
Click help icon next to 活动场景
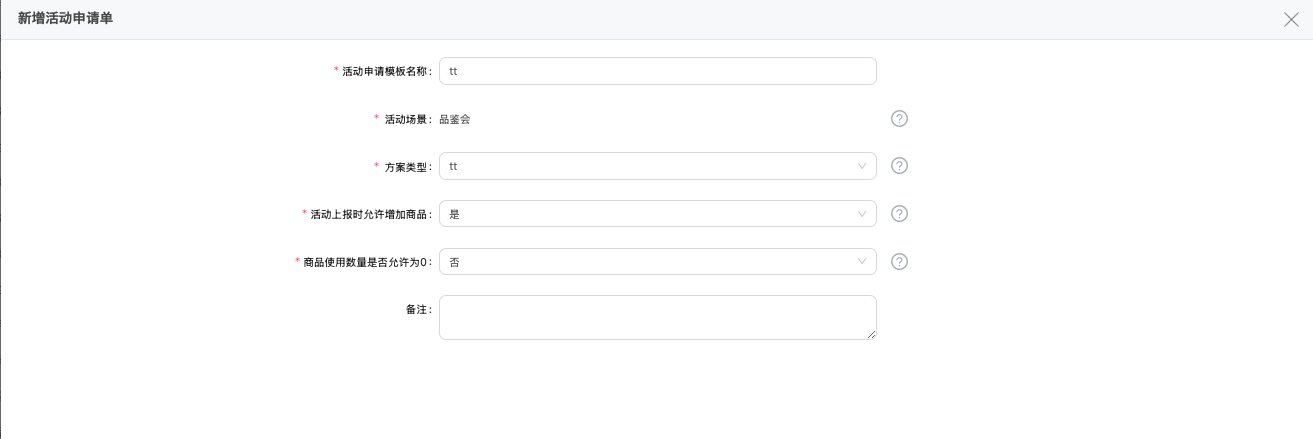pyautogui.click(x=899, y=119)
